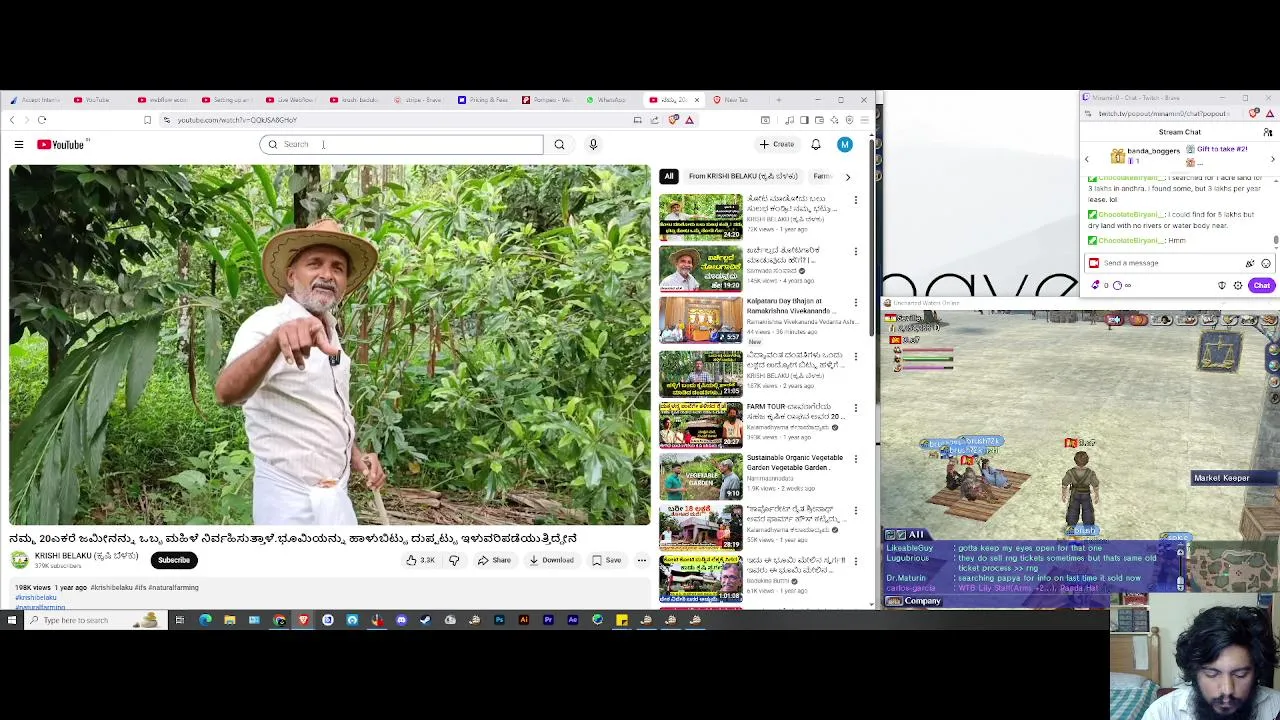Open the Twitch emote picker smiley
The image size is (1280, 720).
[1266, 263]
